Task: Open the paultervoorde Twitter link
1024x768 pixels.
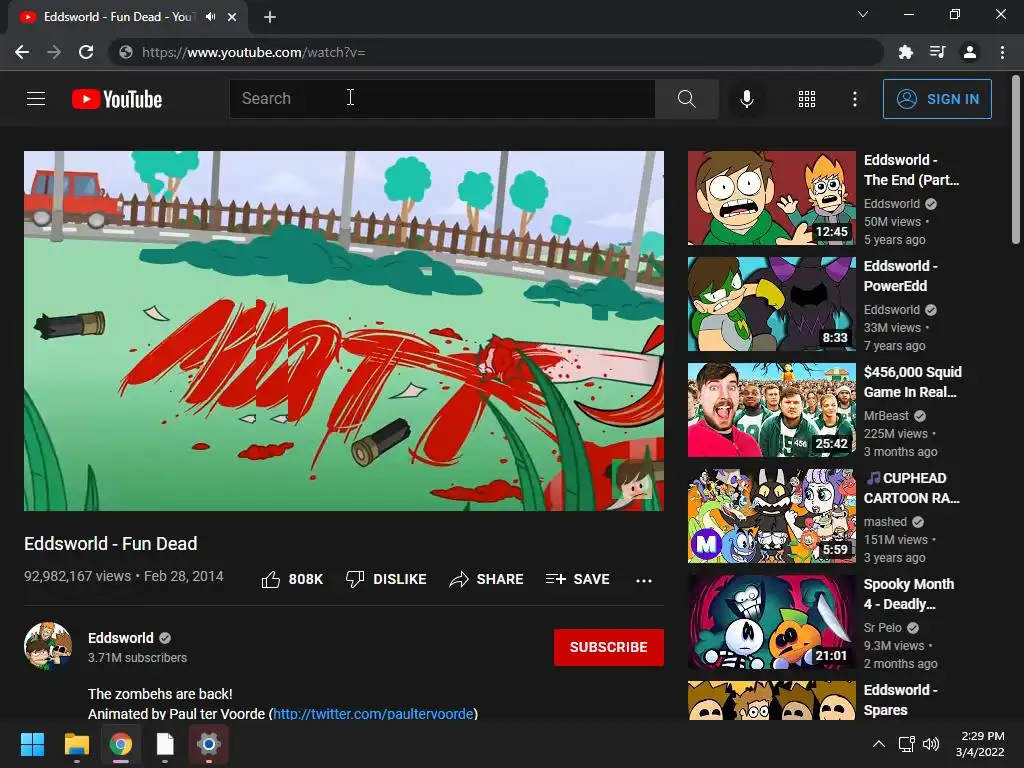Action: [x=373, y=714]
